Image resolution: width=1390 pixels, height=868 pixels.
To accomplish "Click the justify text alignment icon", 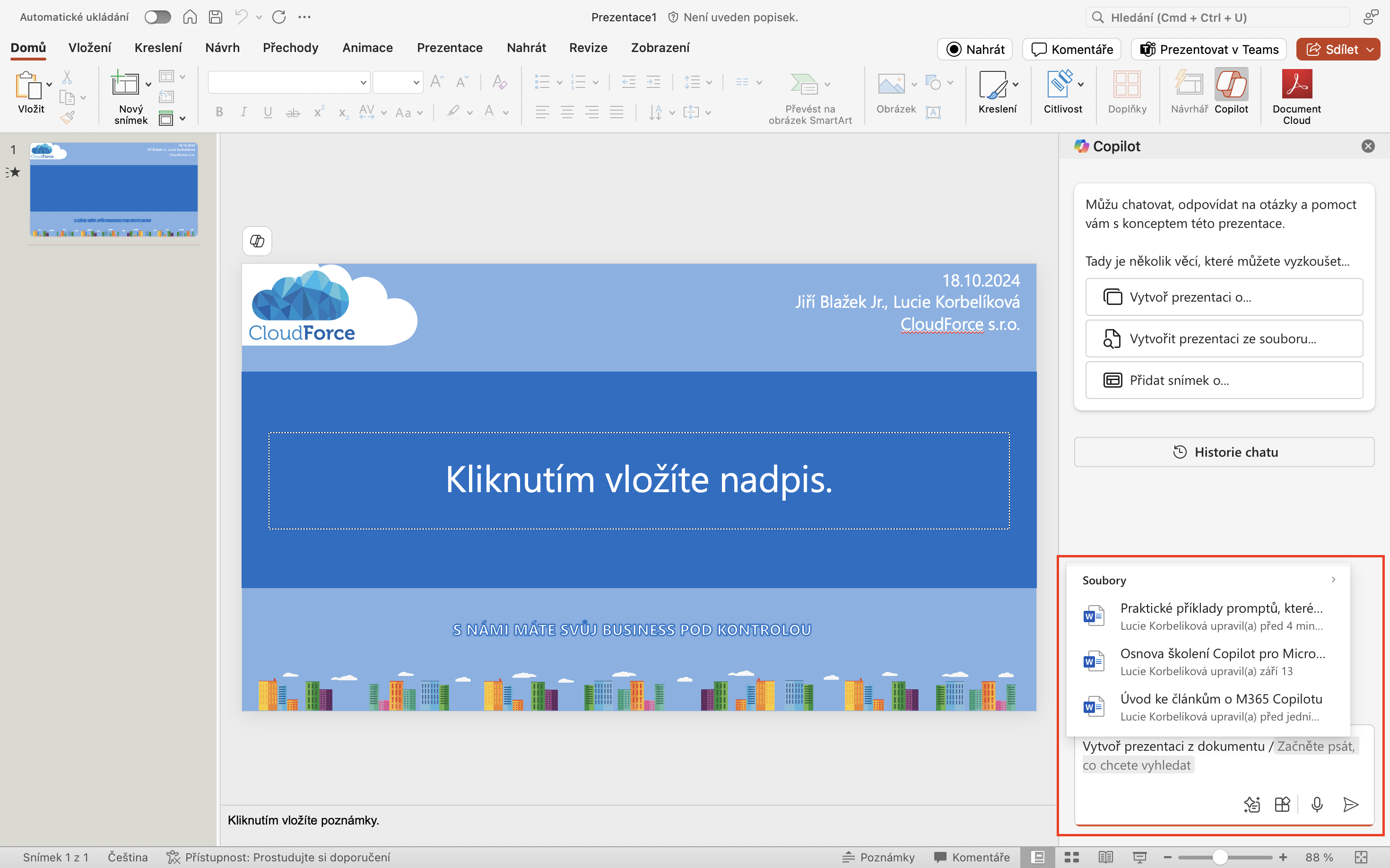I will (617, 112).
